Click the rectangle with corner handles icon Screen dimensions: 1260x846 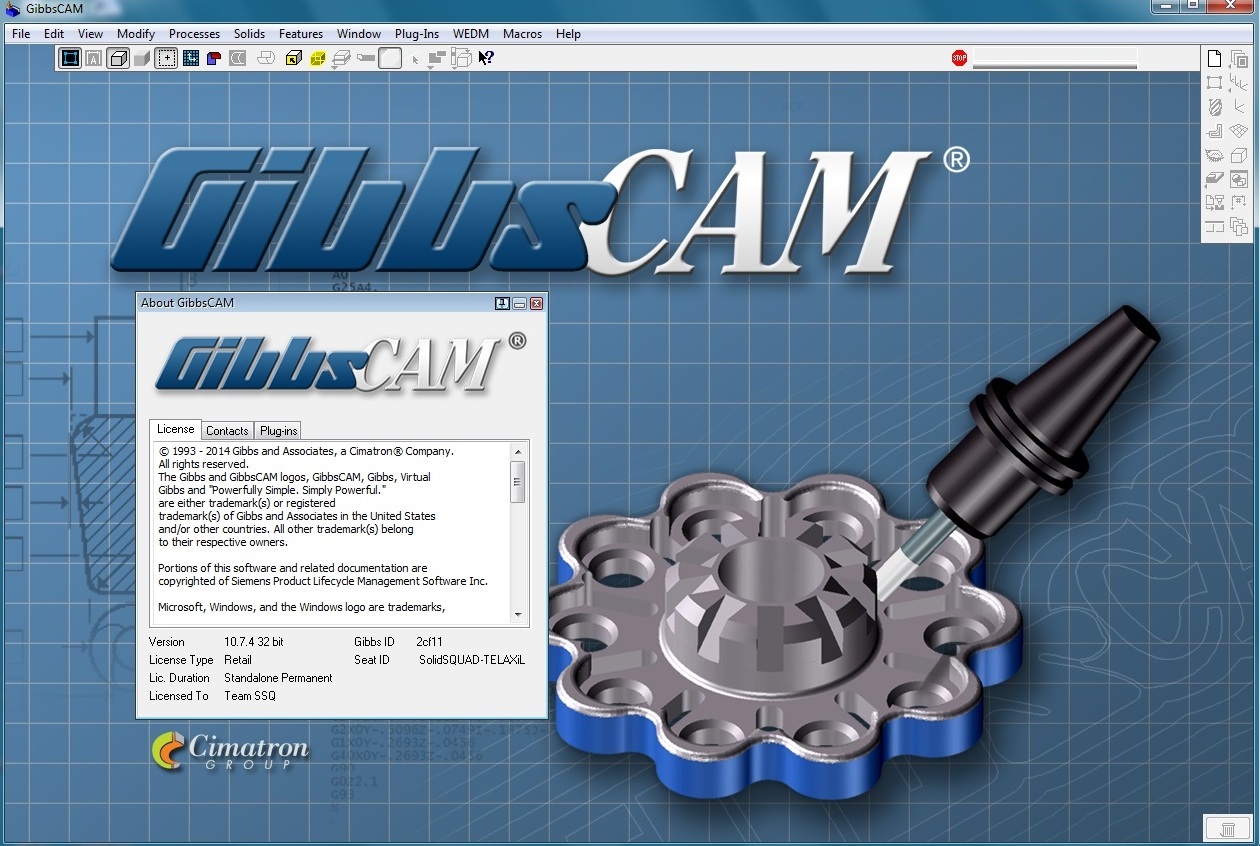[x=1214, y=83]
